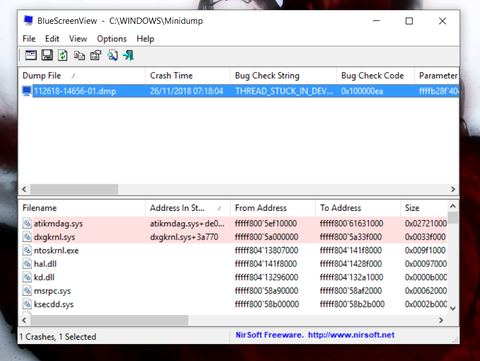Open the View menu
Image resolution: width=480 pixels, height=361 pixels.
(x=78, y=39)
